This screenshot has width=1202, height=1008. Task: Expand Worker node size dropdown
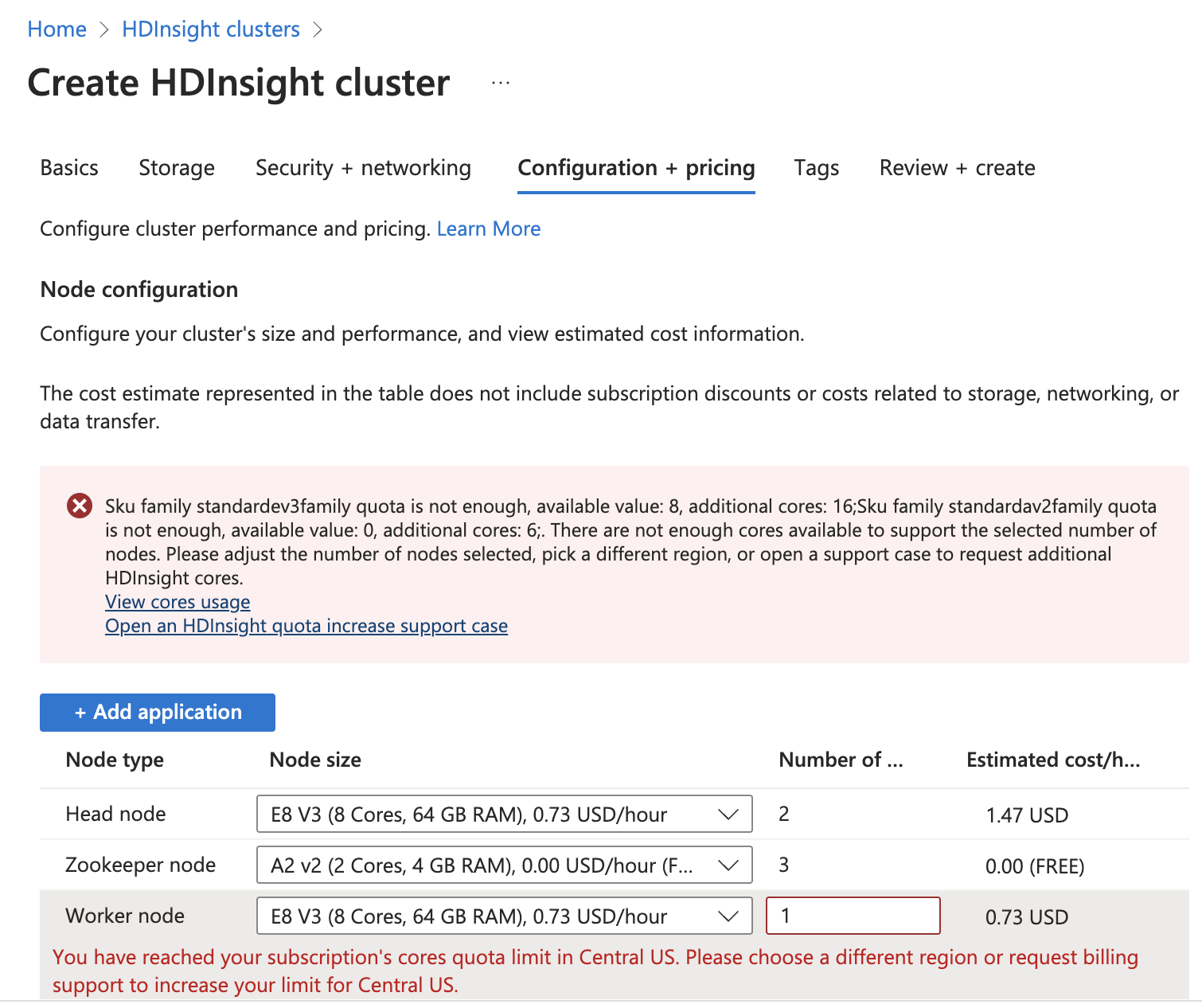504,916
